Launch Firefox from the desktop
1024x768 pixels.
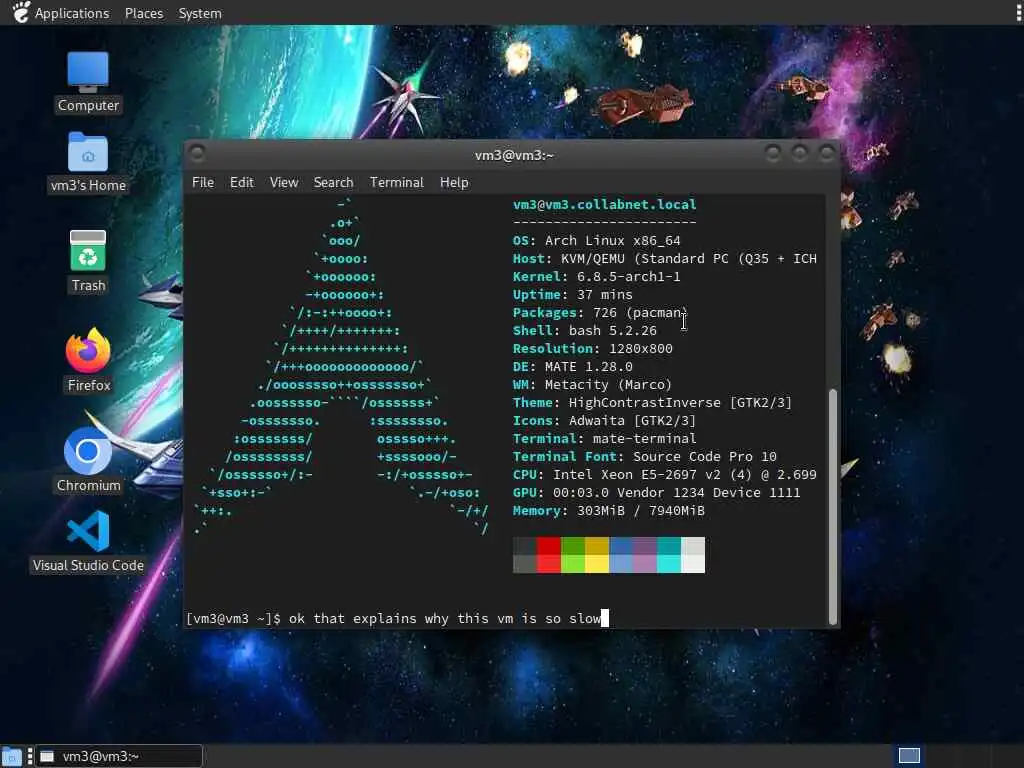[88, 360]
